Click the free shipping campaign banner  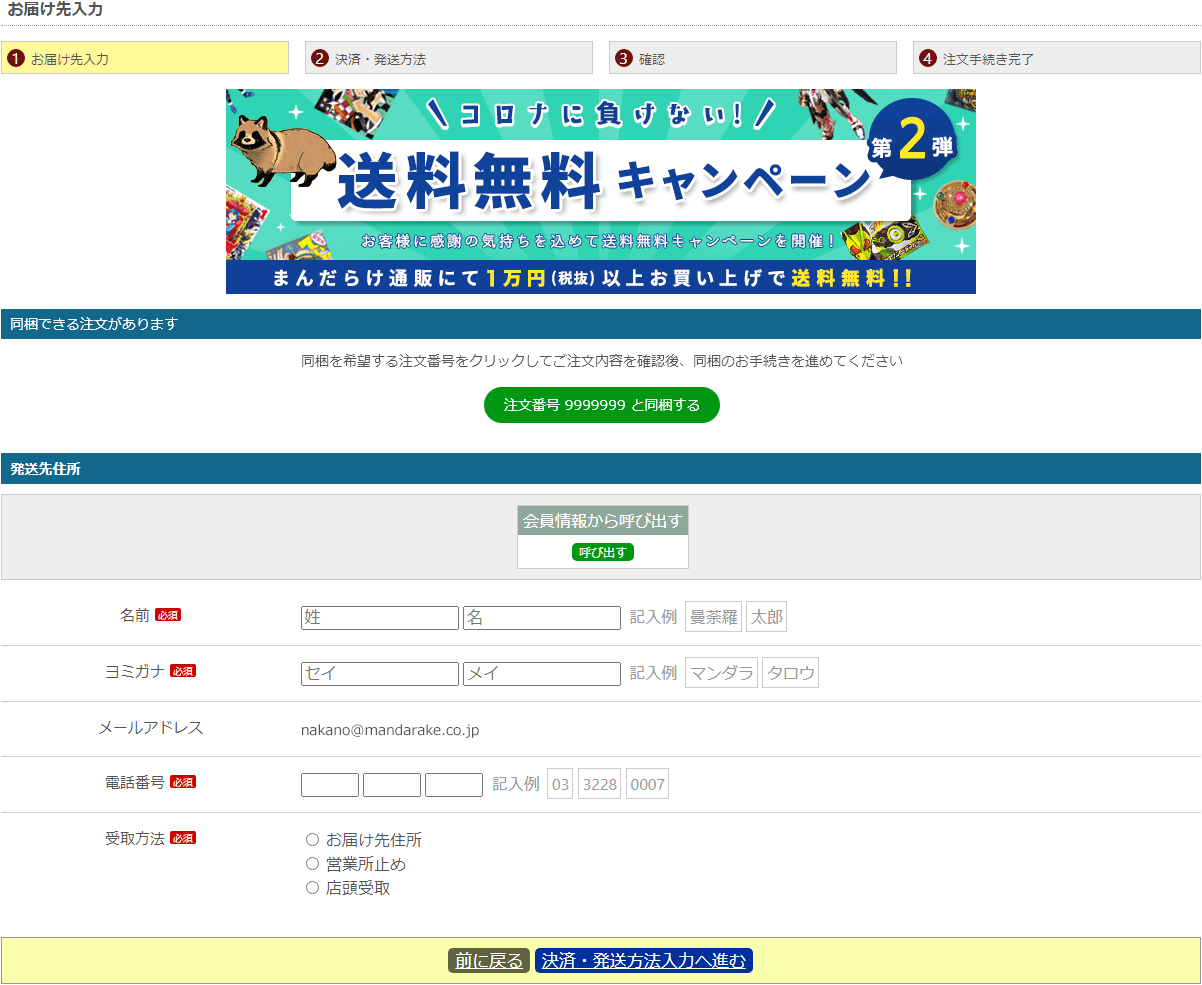600,191
